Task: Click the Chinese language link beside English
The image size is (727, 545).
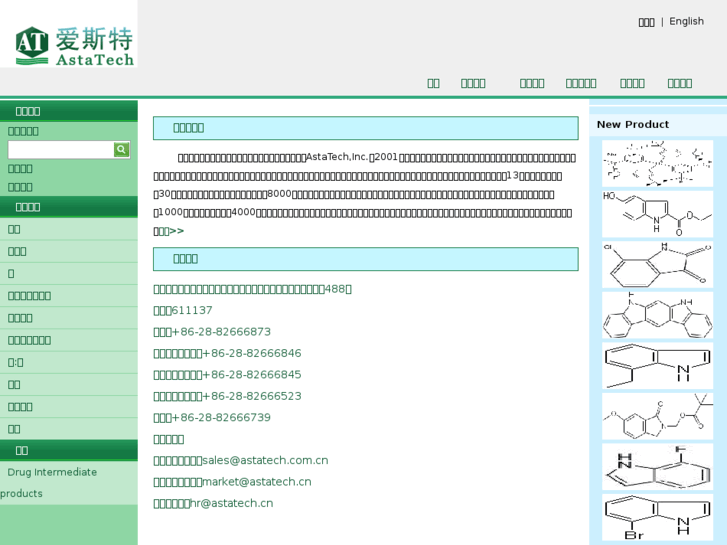Action: [x=646, y=22]
